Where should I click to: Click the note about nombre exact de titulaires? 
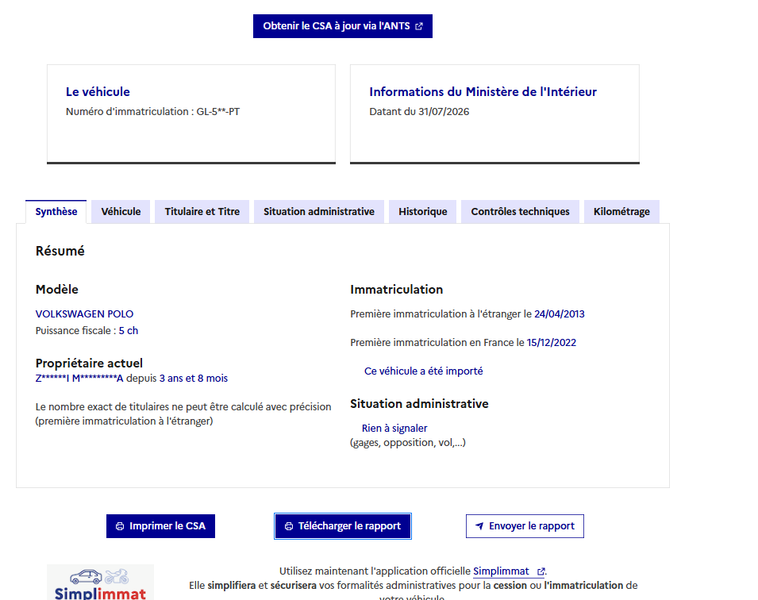183,414
